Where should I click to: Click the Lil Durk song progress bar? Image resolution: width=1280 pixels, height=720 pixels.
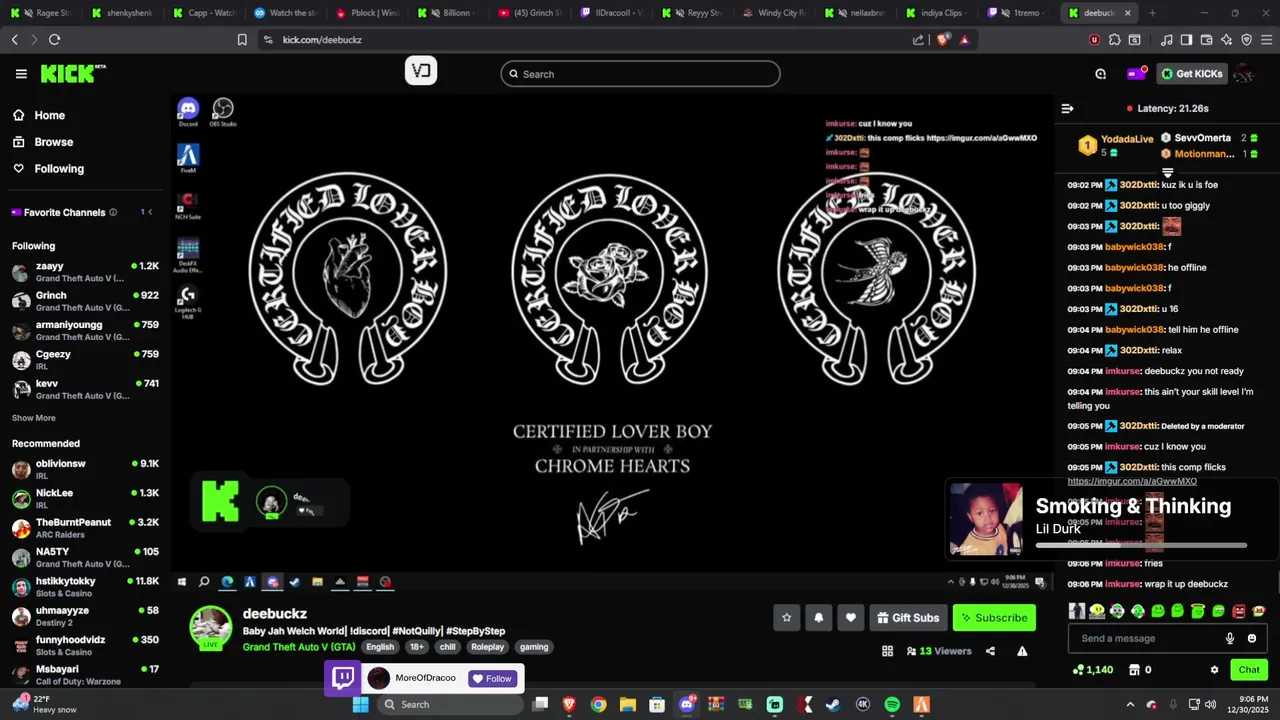tap(1141, 545)
